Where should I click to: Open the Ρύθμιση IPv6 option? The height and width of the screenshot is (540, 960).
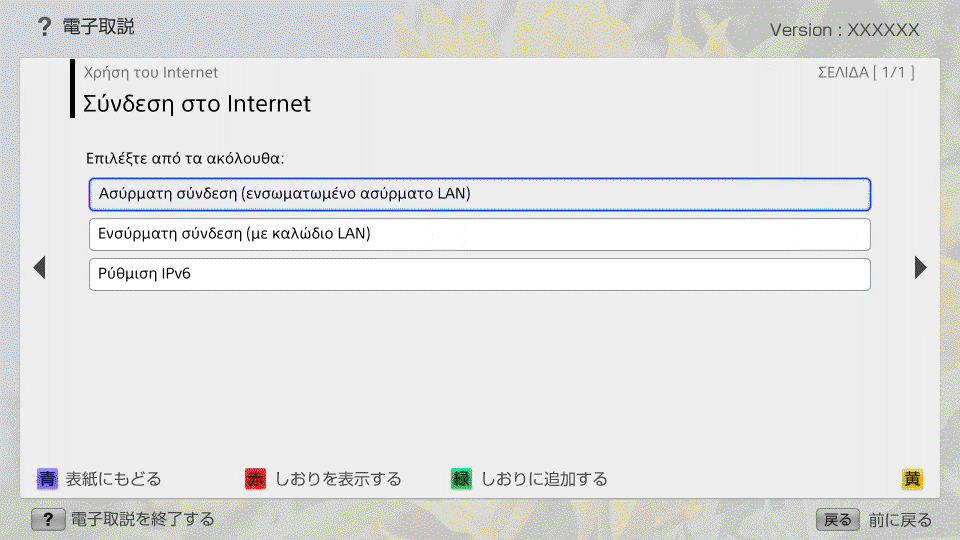(480, 275)
